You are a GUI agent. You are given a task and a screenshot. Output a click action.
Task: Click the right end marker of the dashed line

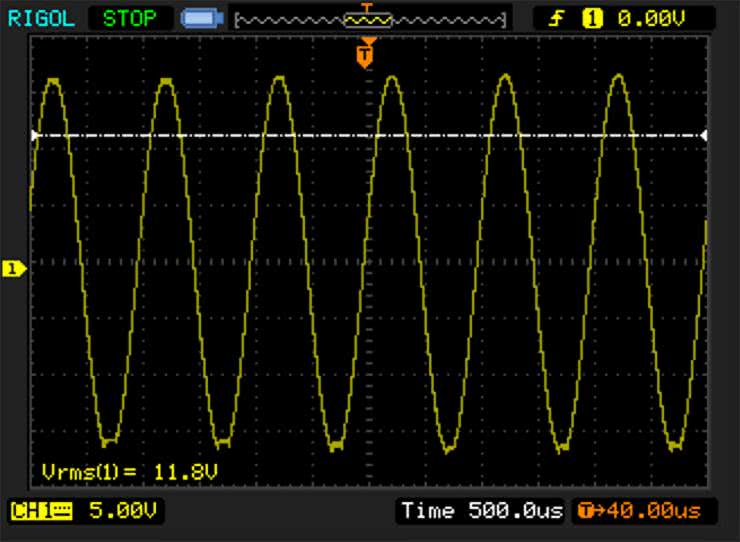[703, 135]
